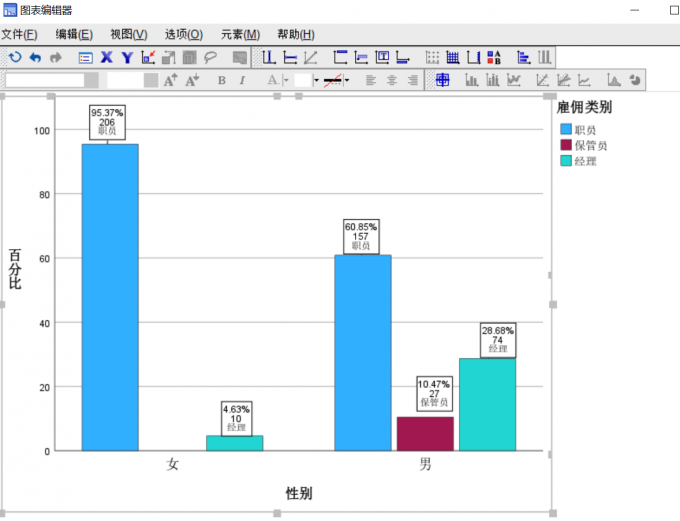Transpose chart coordinate system icon
This screenshot has width=680, height=521.
pos(523,57)
